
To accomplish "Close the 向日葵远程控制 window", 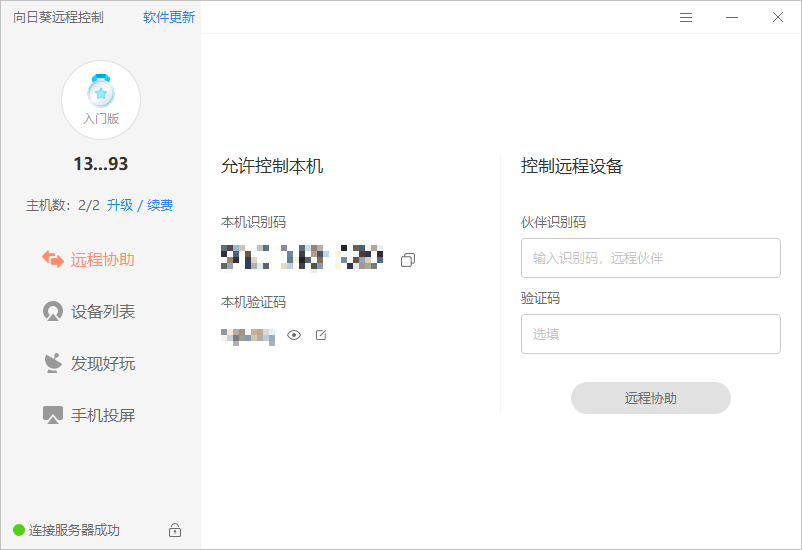I will coord(778,17).
